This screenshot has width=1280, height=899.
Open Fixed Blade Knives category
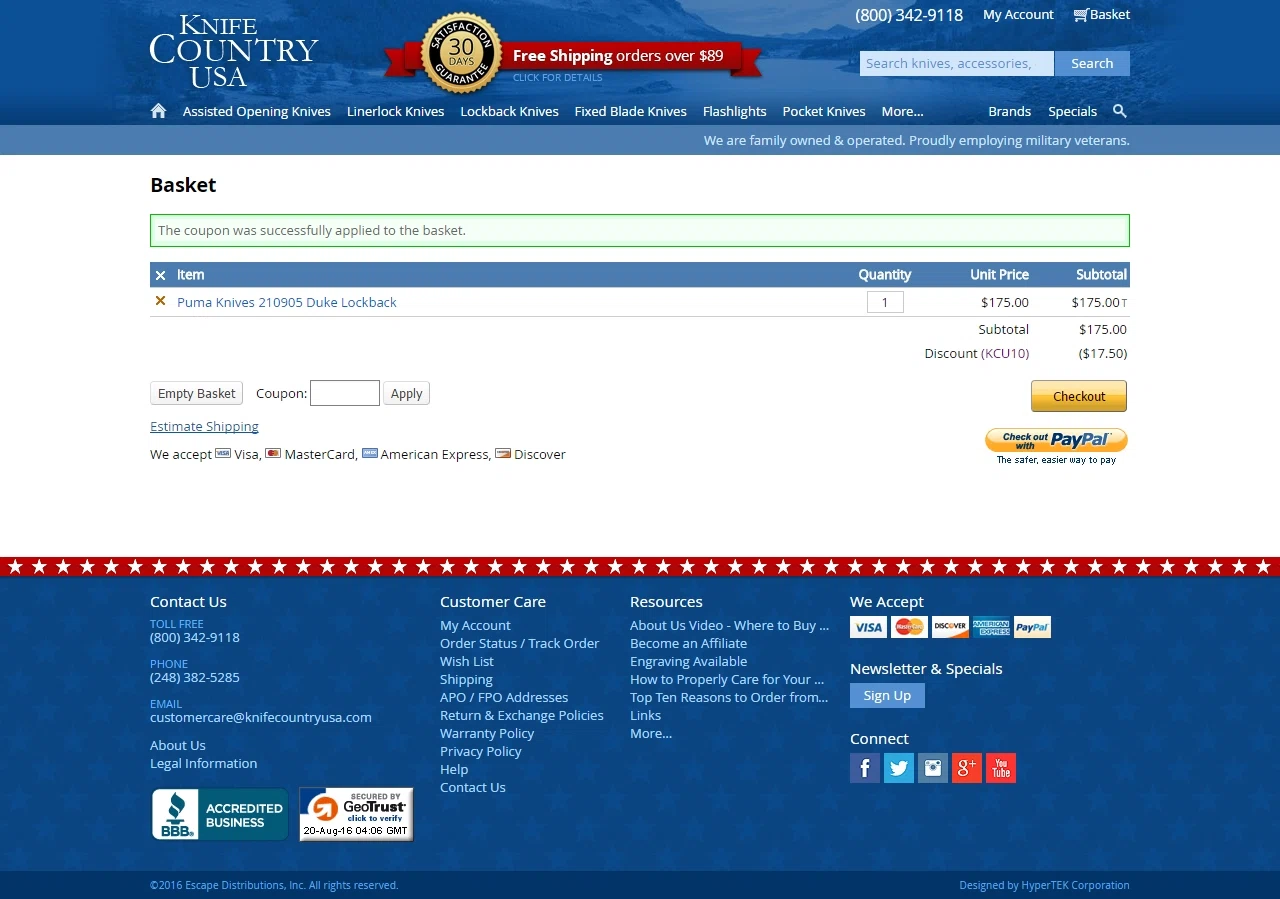(x=631, y=111)
